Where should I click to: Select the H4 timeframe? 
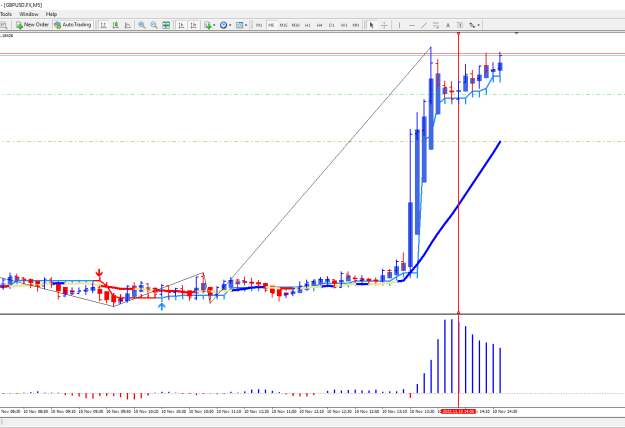[320, 25]
